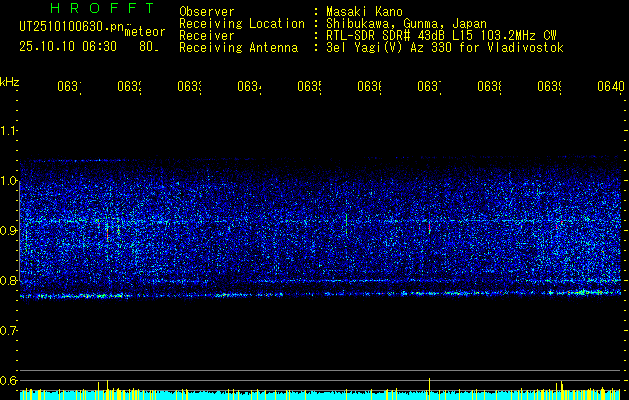This screenshot has height=400, width=629.
Task: Click the 'Receiving Location' label
Action: click(x=242, y=24)
